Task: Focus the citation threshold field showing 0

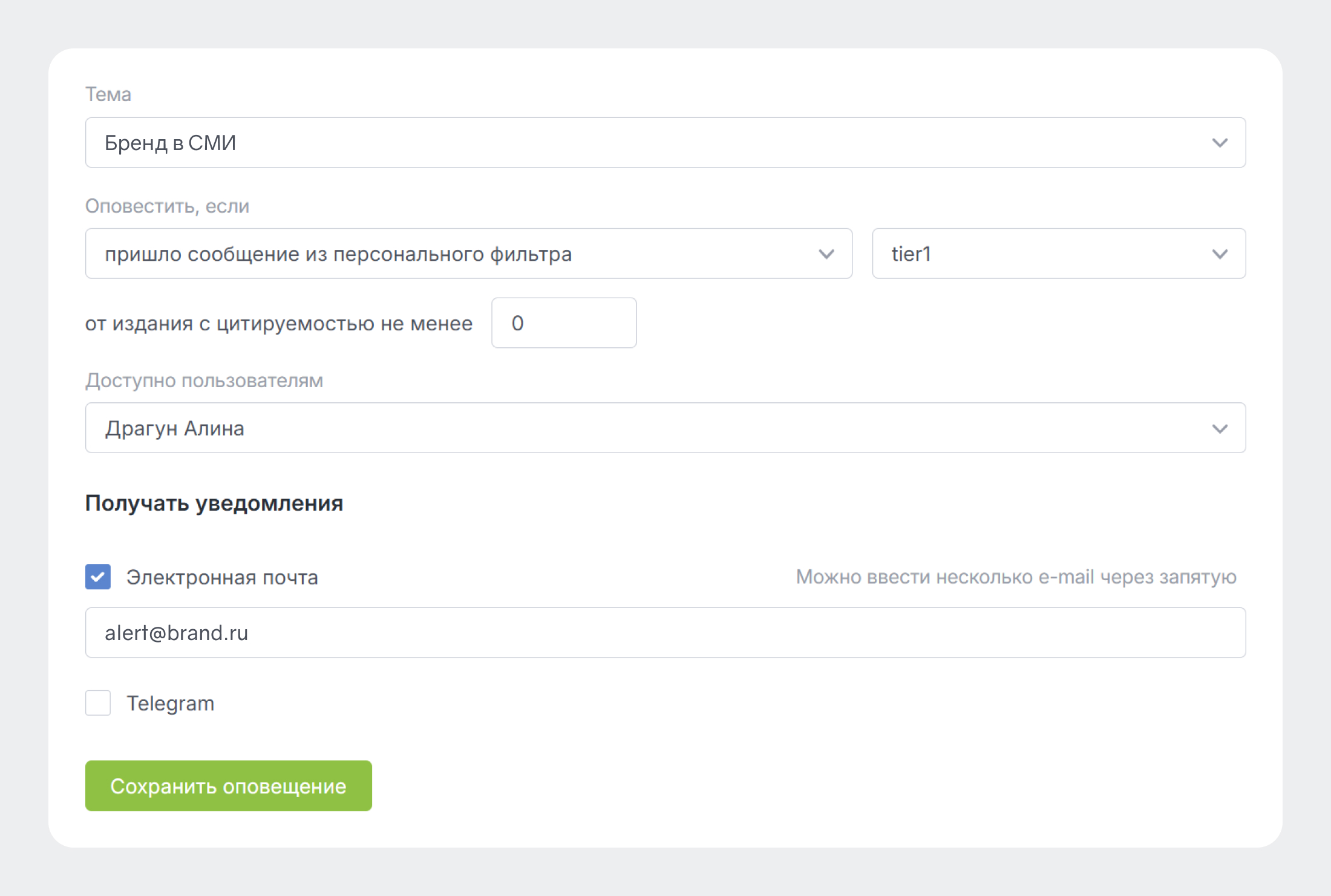Action: (564, 323)
